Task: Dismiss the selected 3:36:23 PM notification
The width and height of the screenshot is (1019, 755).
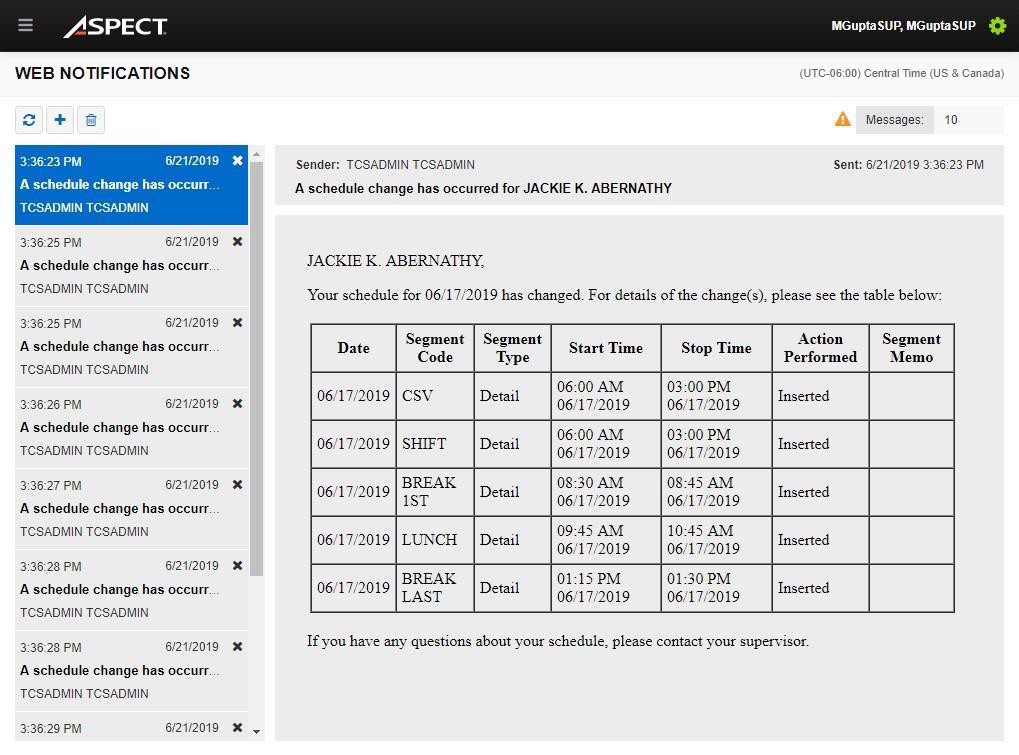Action: (x=237, y=161)
